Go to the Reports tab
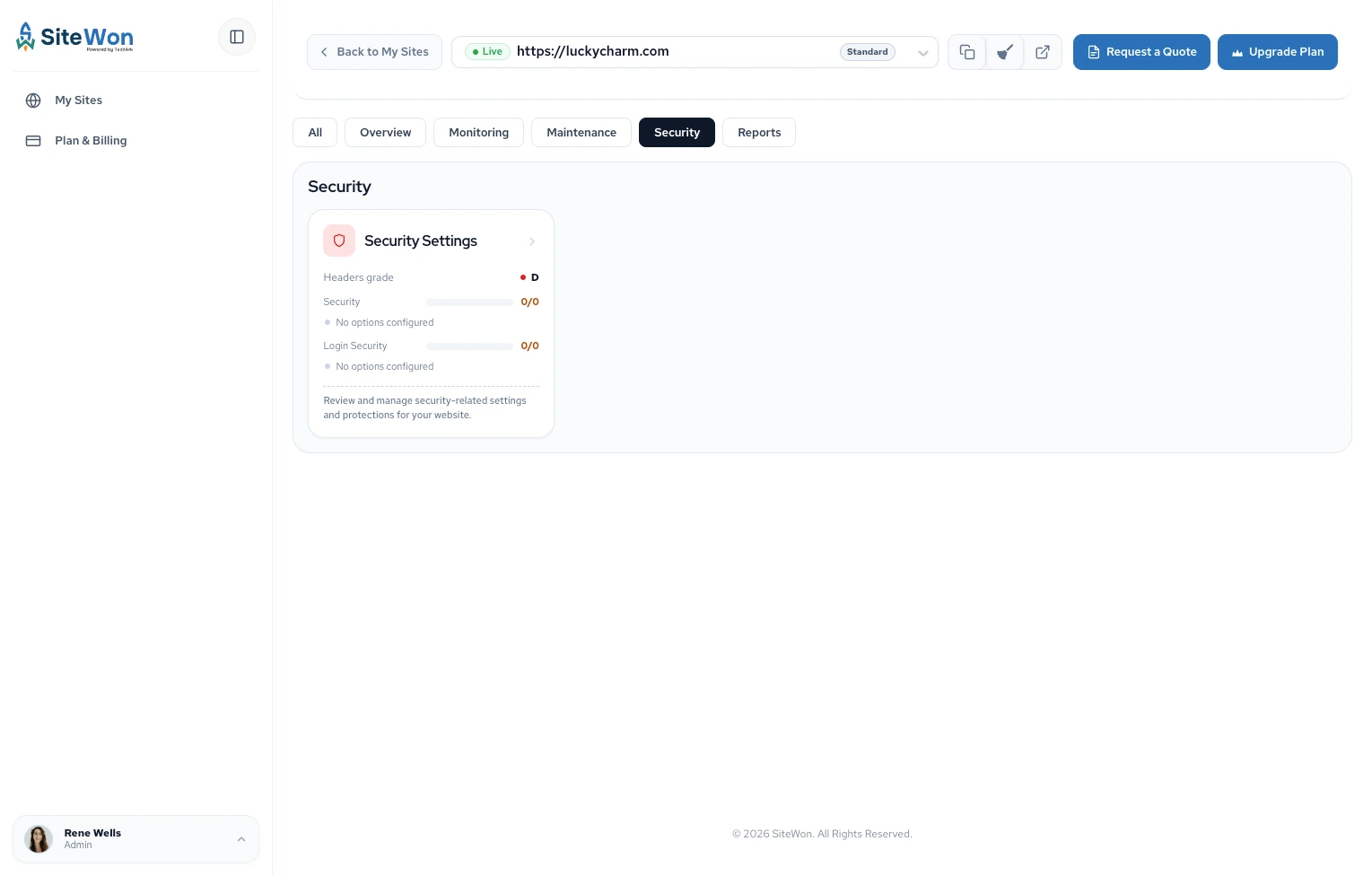The image size is (1372, 876). [x=759, y=133]
